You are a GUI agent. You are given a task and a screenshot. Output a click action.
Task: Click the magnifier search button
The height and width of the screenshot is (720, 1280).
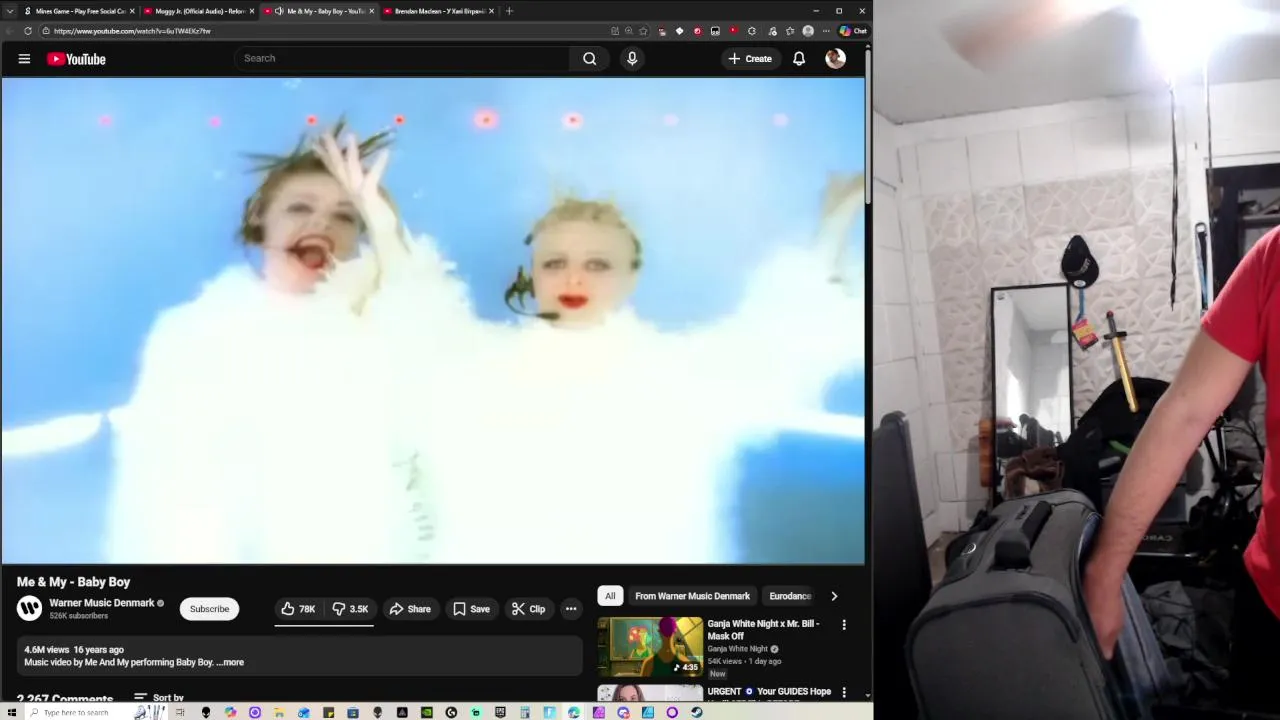tap(590, 58)
